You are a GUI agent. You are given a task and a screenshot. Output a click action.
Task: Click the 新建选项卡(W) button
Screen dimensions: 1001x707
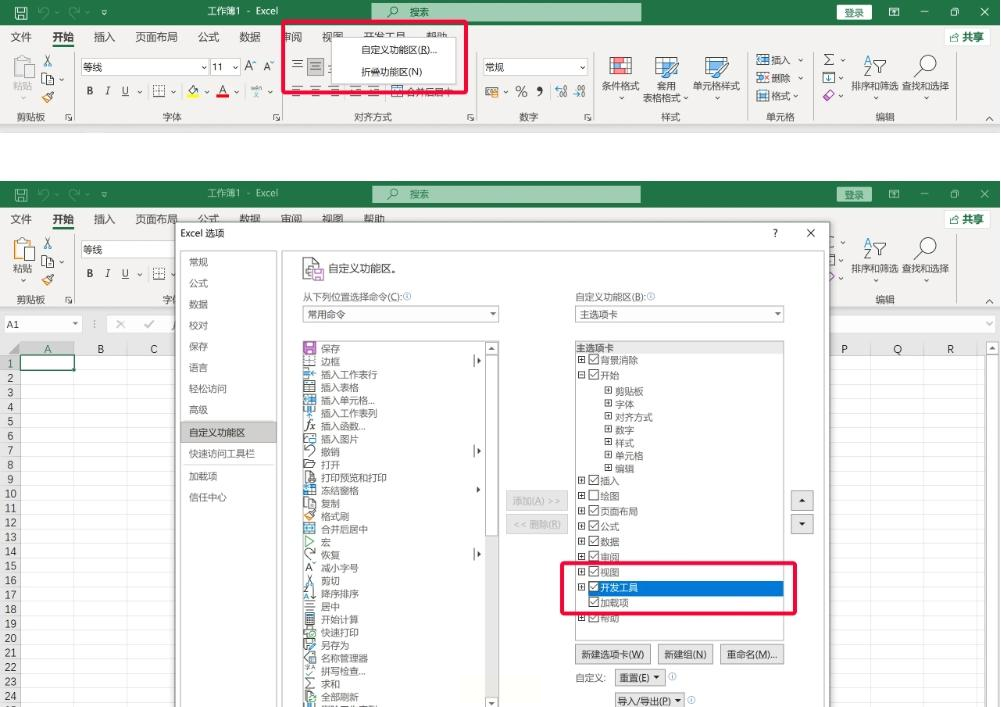pyautogui.click(x=612, y=655)
